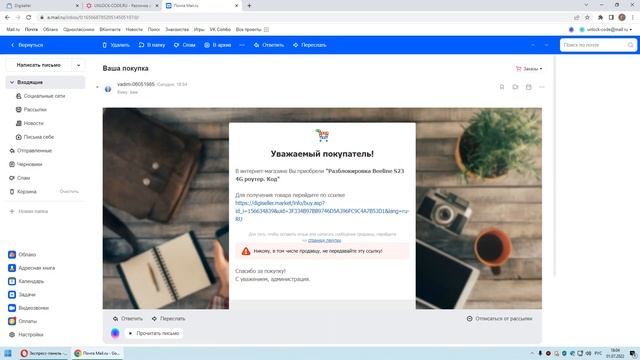640x360 pixels.
Task: Open the digiseller.market purchase link
Action: pyautogui.click(x=322, y=211)
